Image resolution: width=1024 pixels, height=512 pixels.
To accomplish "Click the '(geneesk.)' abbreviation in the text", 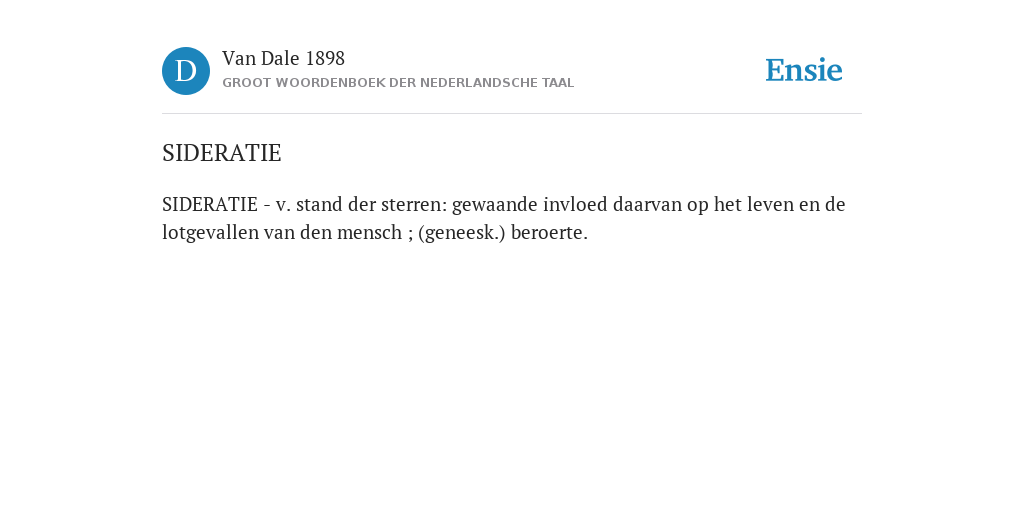I will 462,232.
